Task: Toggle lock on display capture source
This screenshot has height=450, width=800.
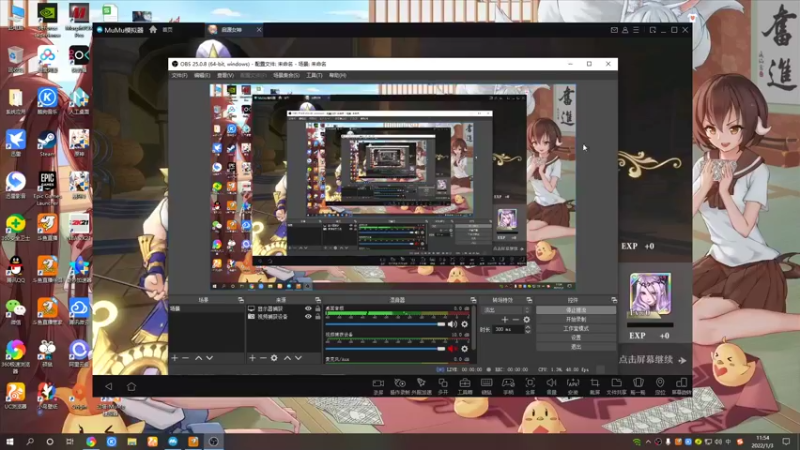Action: click(x=317, y=309)
